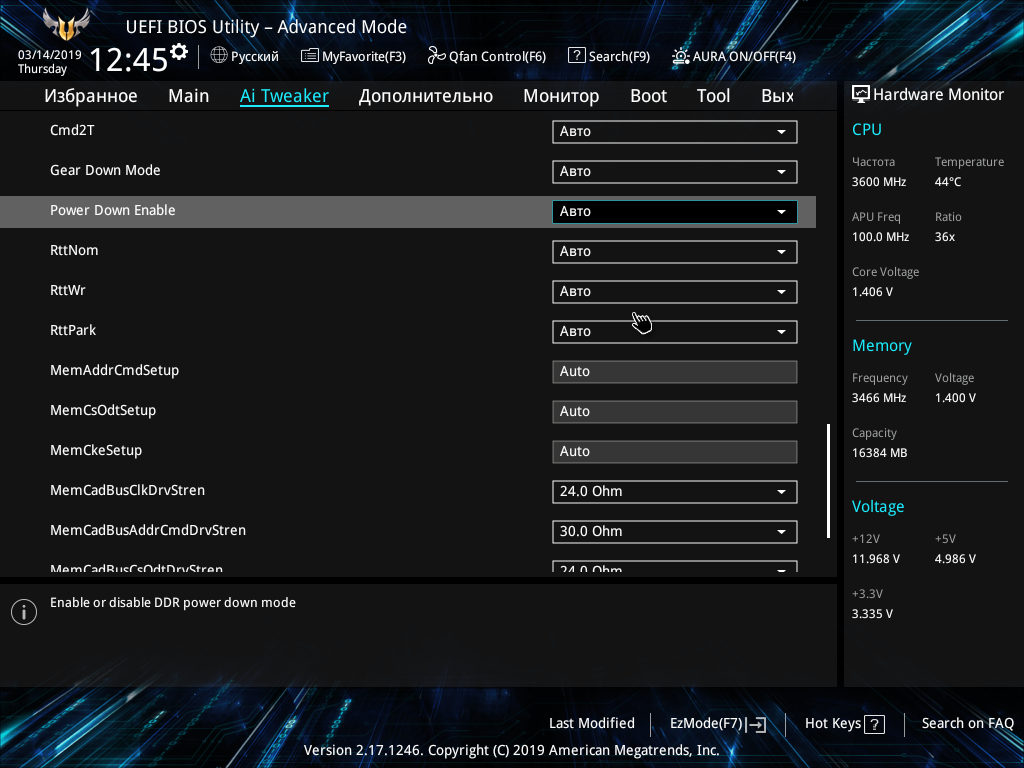This screenshot has height=768, width=1024.
Task: Open the Дополнительно tab
Action: tap(426, 96)
